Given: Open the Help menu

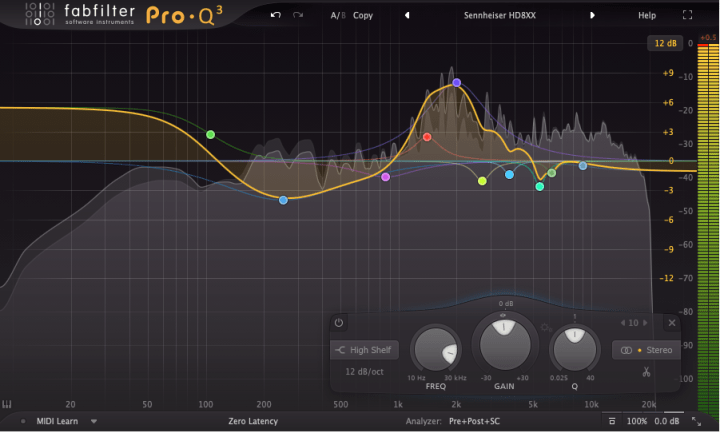Looking at the screenshot, I should click(x=647, y=16).
